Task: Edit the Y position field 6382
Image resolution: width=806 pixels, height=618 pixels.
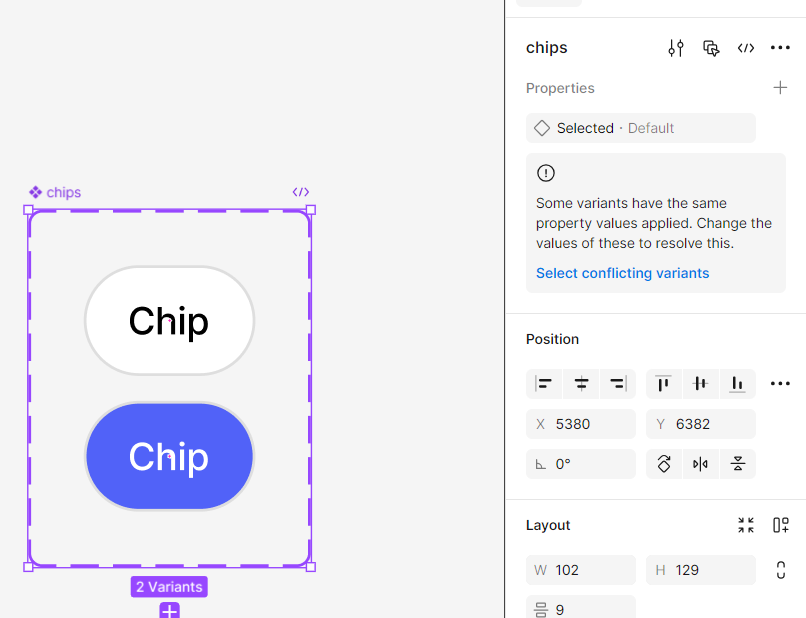Action: (701, 424)
